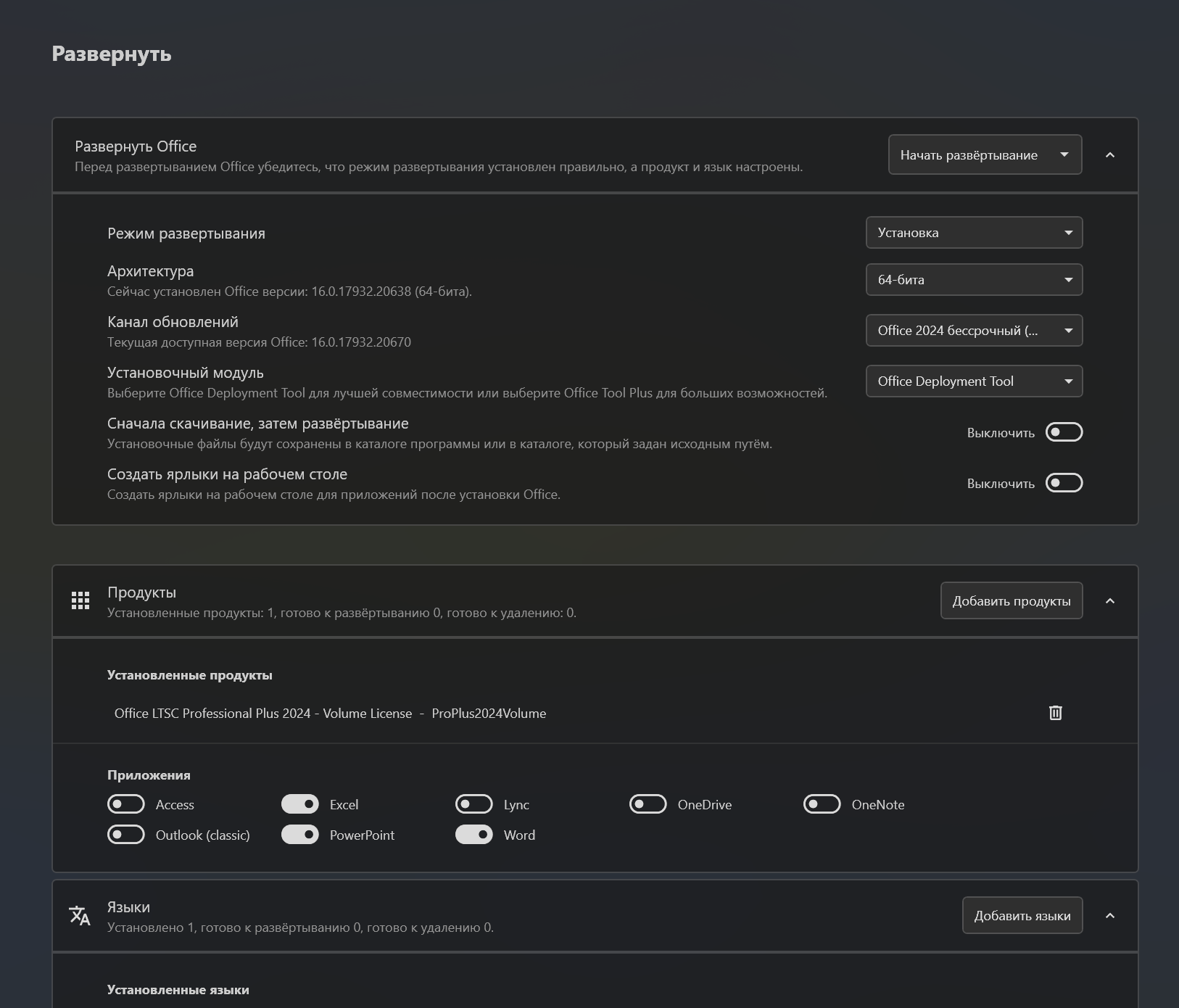Click the Languages translate icon
The image size is (1179, 1008).
[80, 916]
